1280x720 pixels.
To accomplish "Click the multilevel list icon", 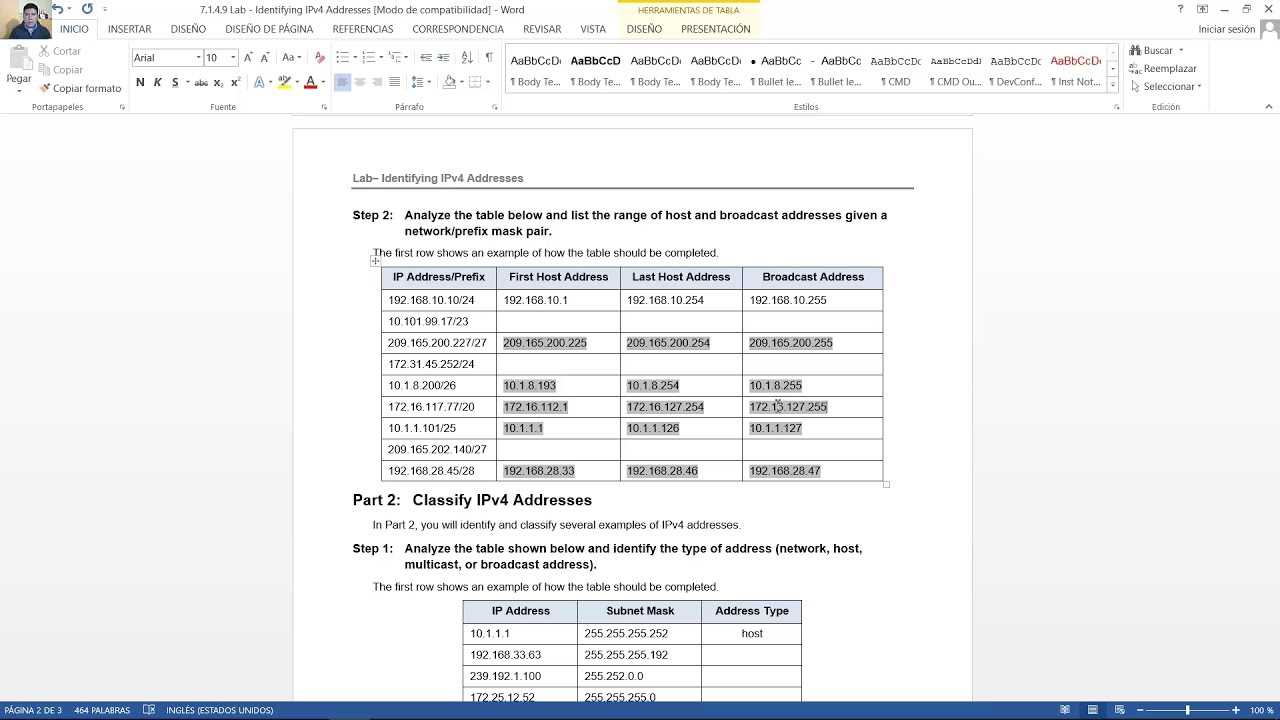I will 394,57.
